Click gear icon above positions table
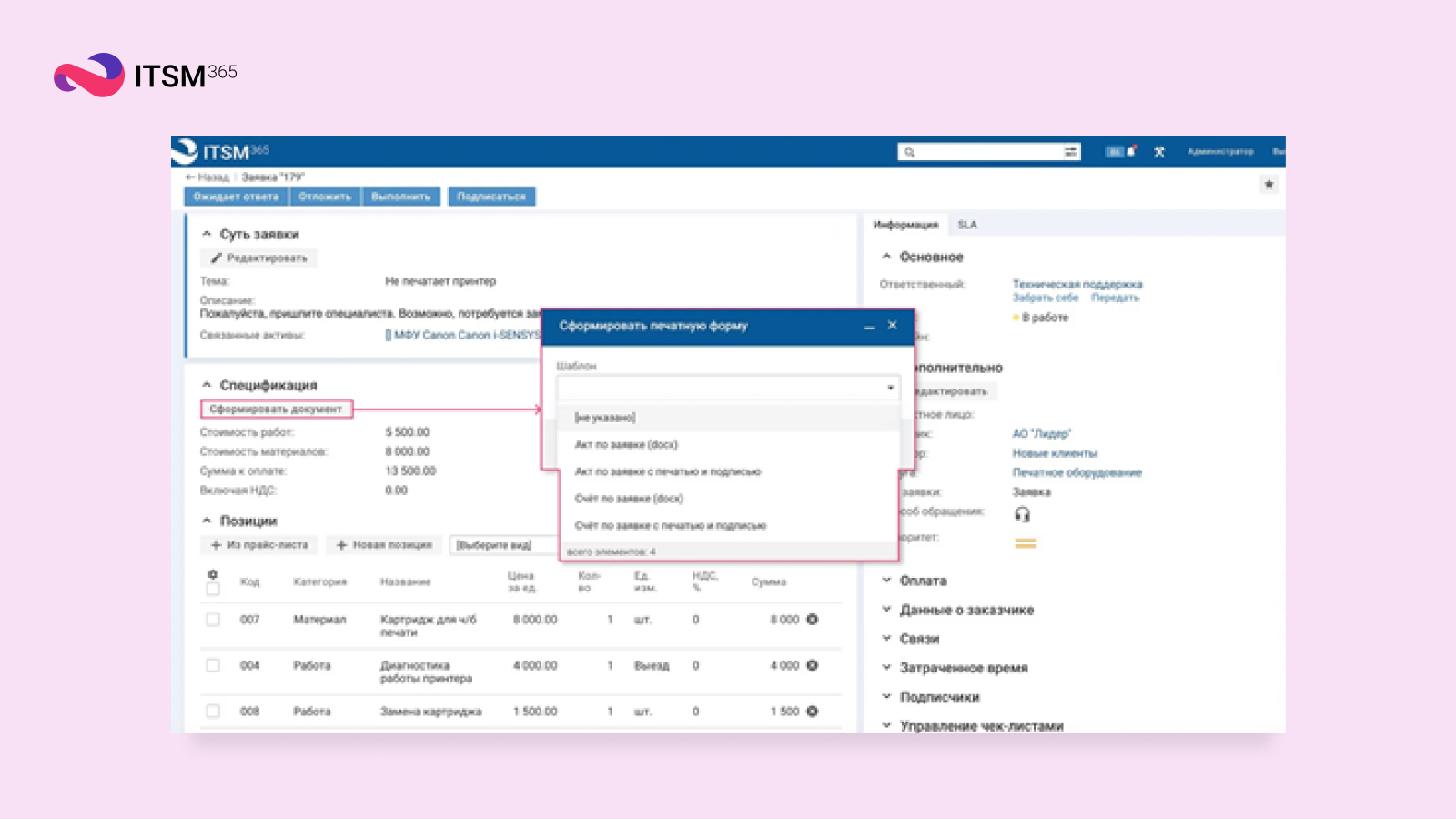 (x=213, y=574)
